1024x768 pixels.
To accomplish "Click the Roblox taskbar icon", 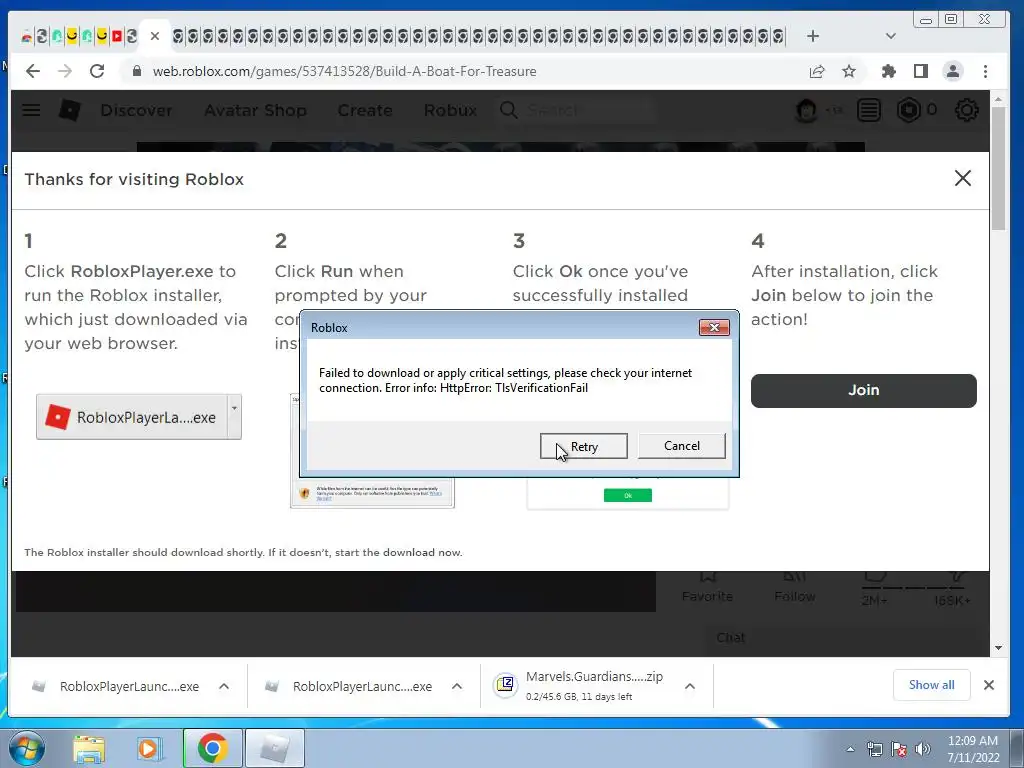I will [275, 748].
